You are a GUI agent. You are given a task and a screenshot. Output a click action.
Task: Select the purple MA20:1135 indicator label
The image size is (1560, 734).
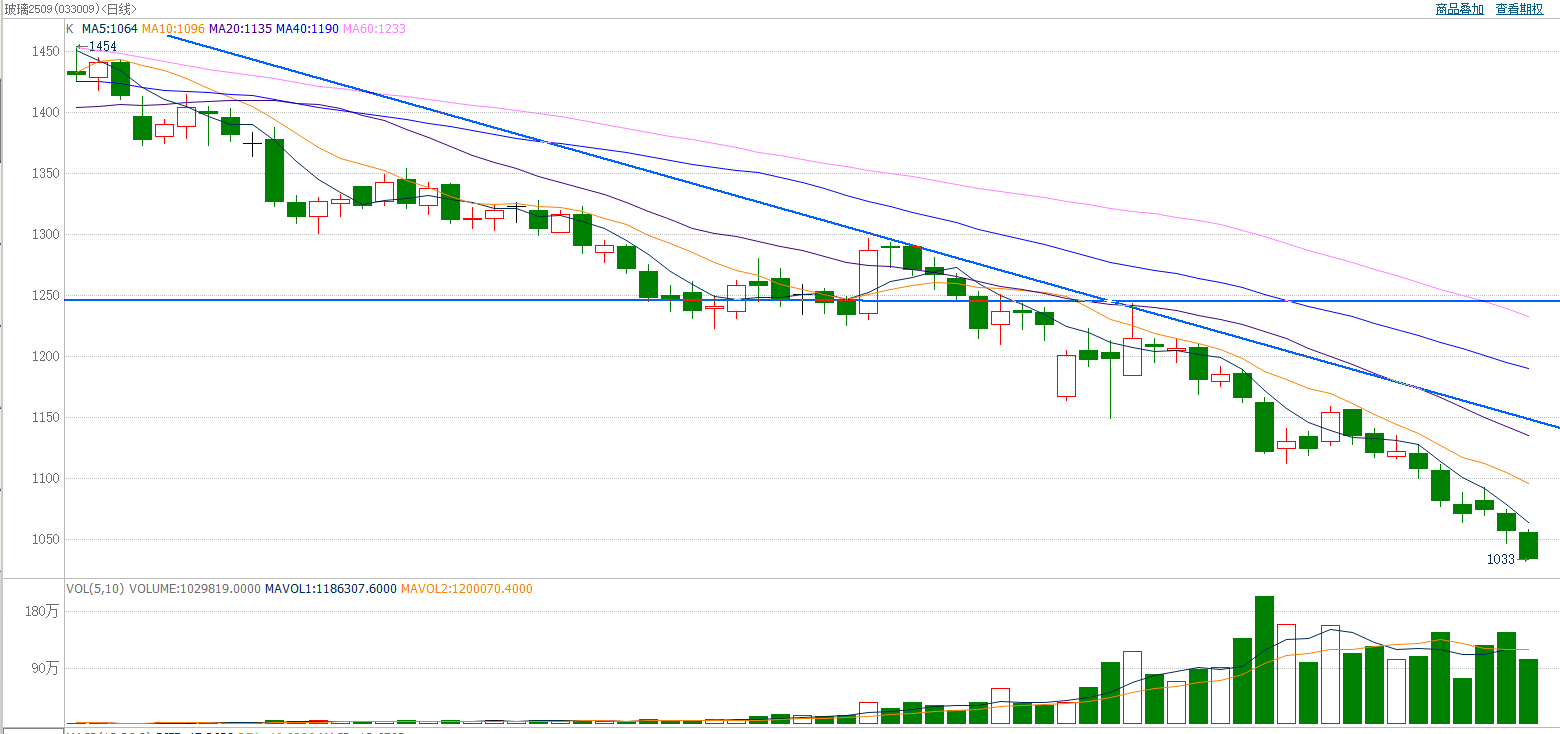pyautogui.click(x=240, y=29)
